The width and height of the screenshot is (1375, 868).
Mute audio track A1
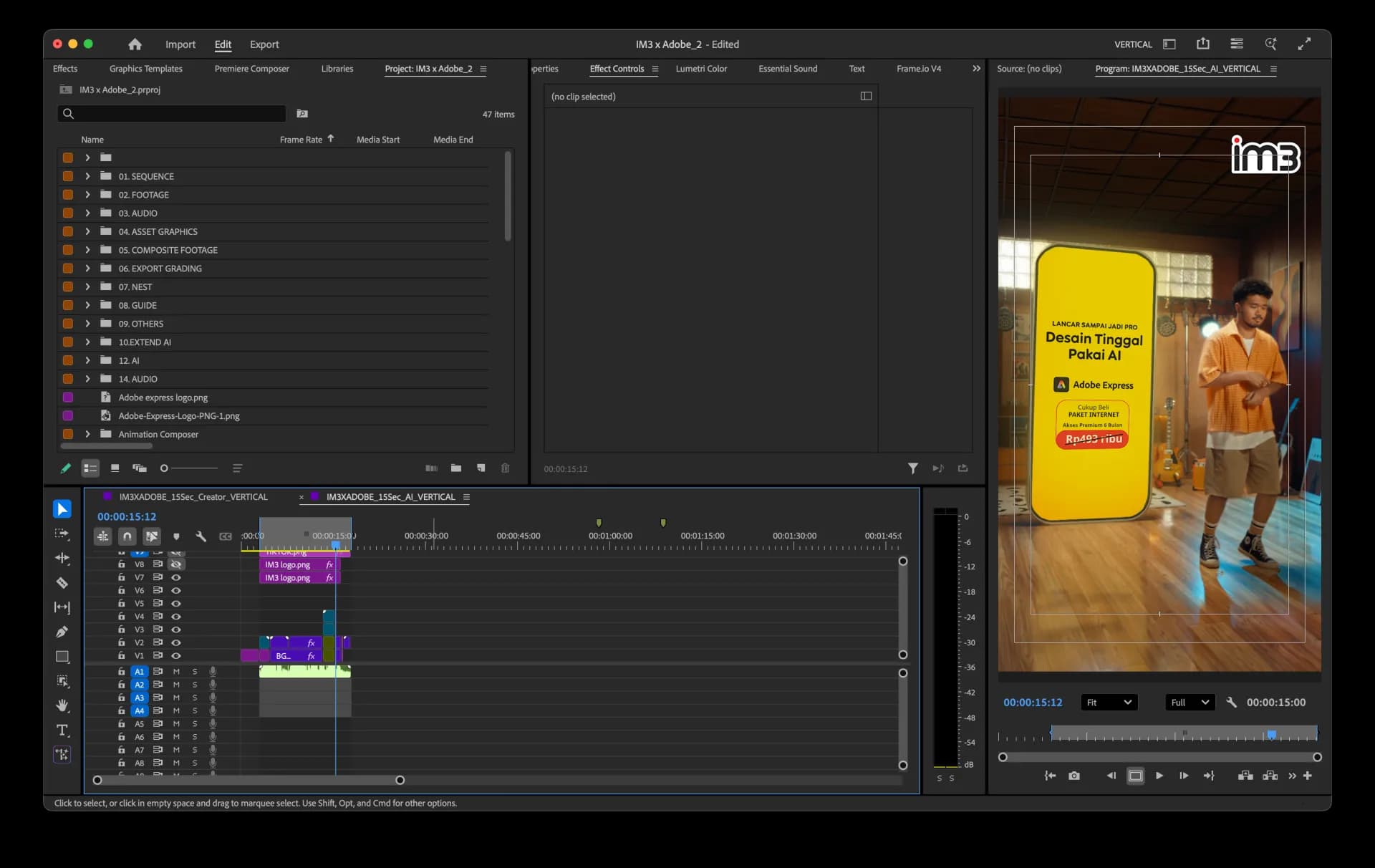[176, 672]
